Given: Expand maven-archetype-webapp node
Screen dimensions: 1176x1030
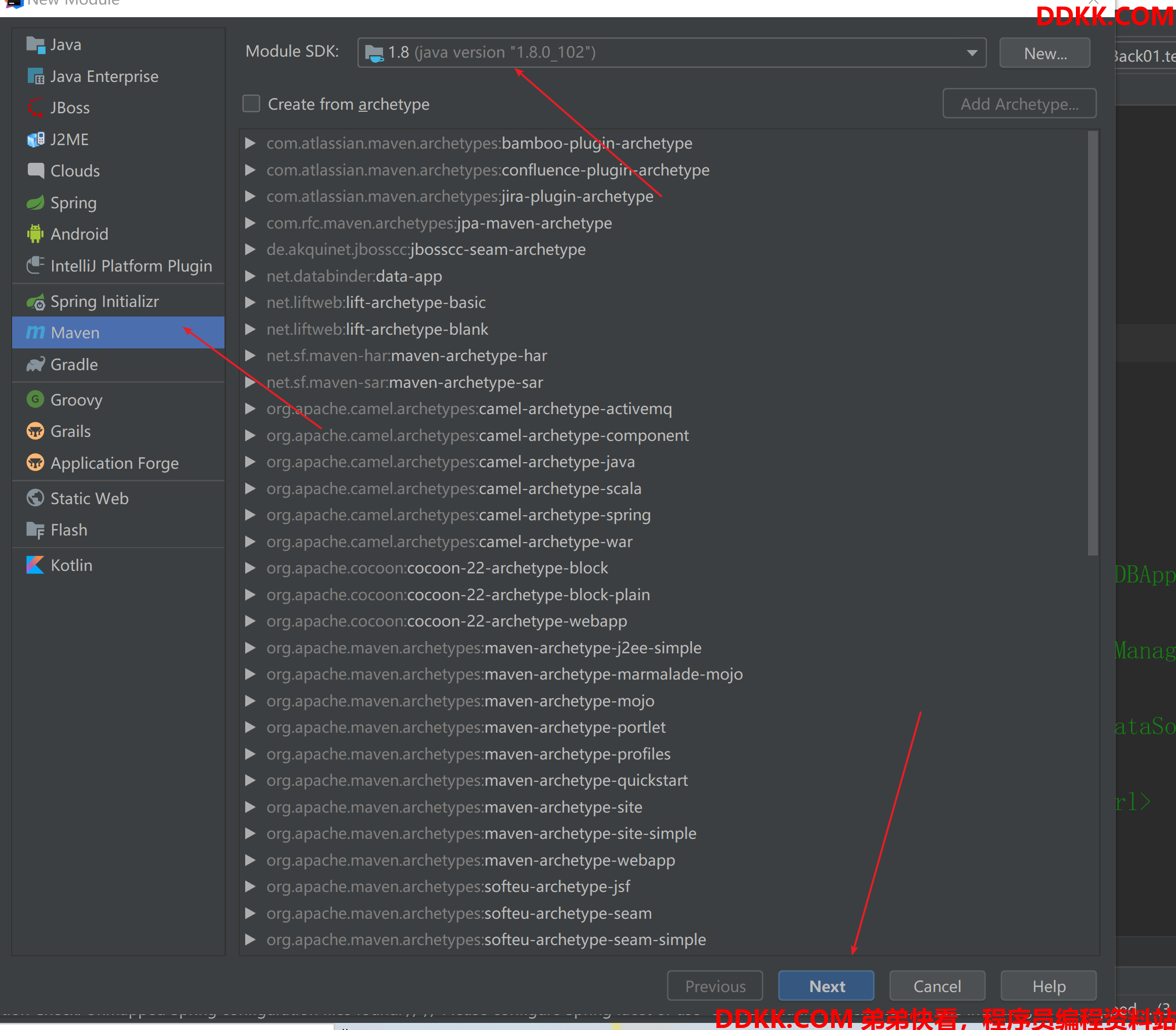Looking at the screenshot, I should point(251,861).
